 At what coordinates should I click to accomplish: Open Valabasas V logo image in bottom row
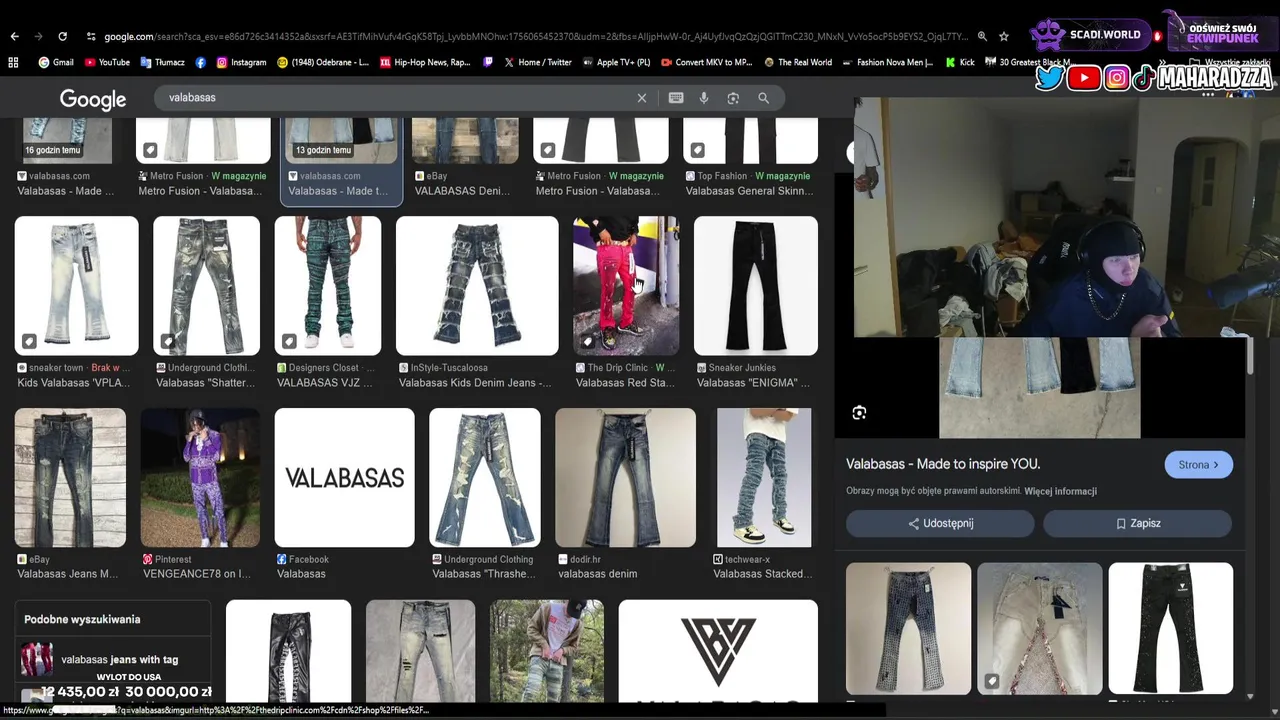coord(718,651)
